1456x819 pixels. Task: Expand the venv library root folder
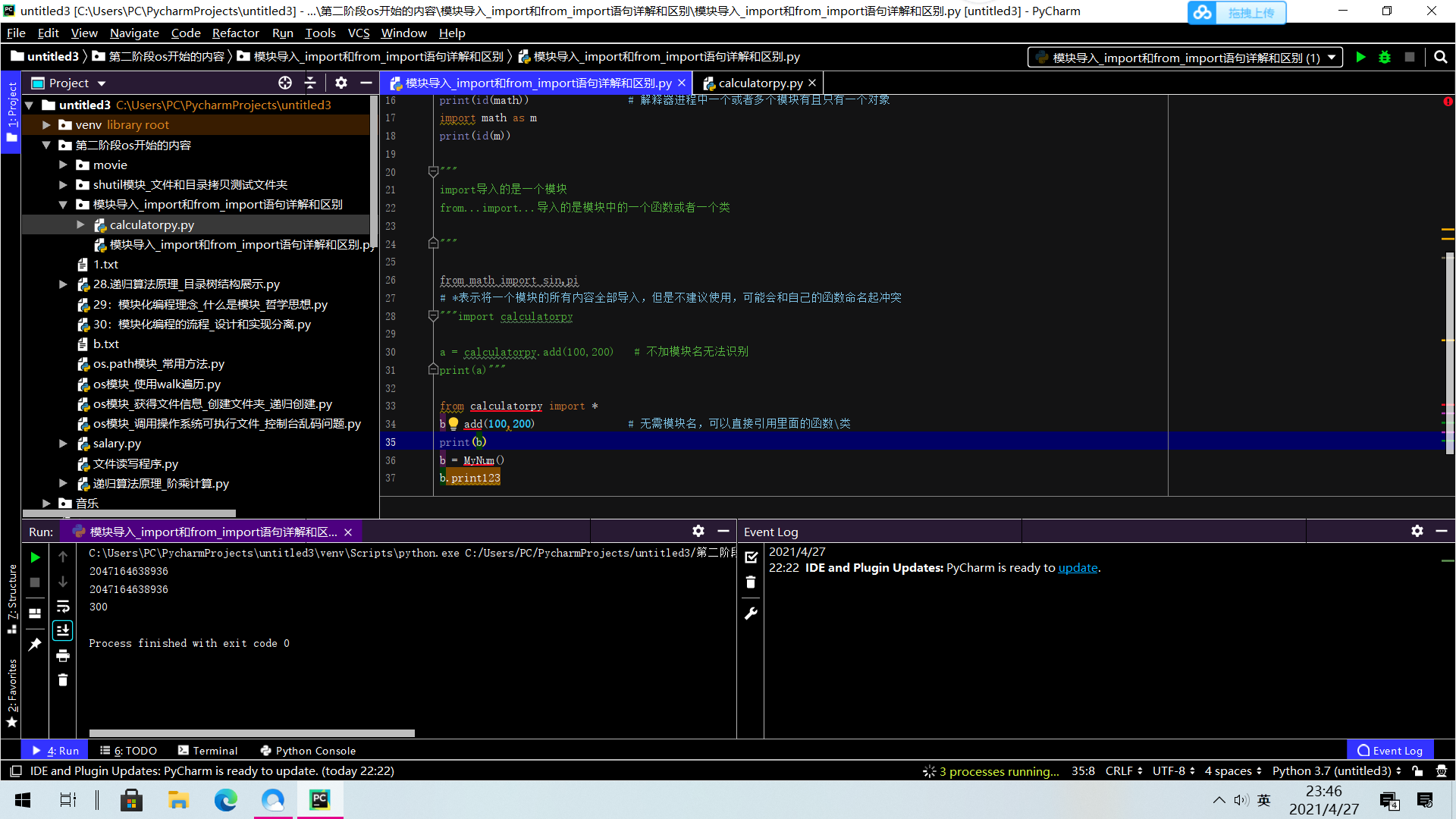(46, 125)
